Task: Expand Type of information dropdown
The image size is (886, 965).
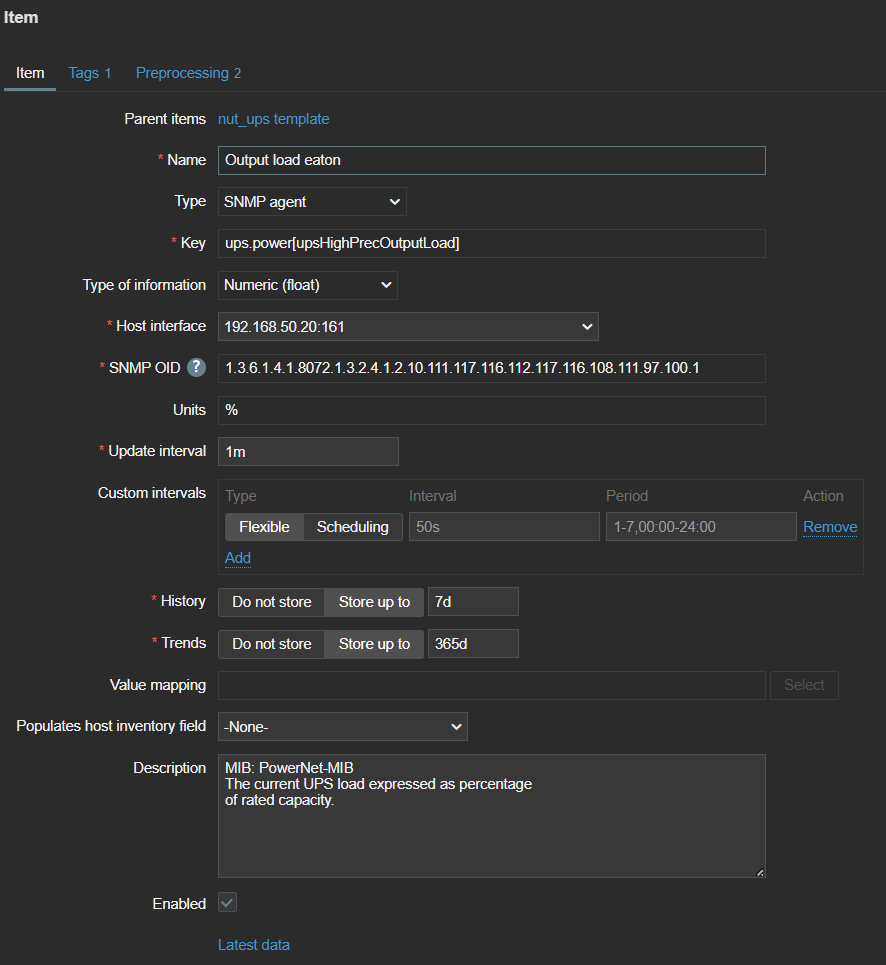Action: tap(308, 285)
